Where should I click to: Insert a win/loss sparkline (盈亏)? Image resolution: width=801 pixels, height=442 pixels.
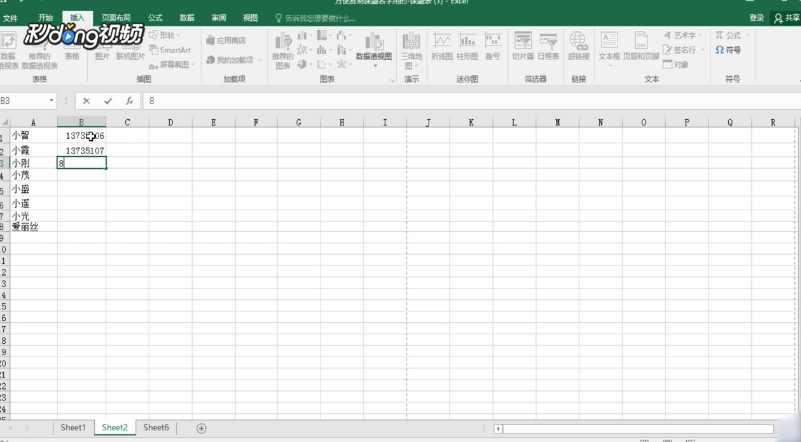click(492, 46)
